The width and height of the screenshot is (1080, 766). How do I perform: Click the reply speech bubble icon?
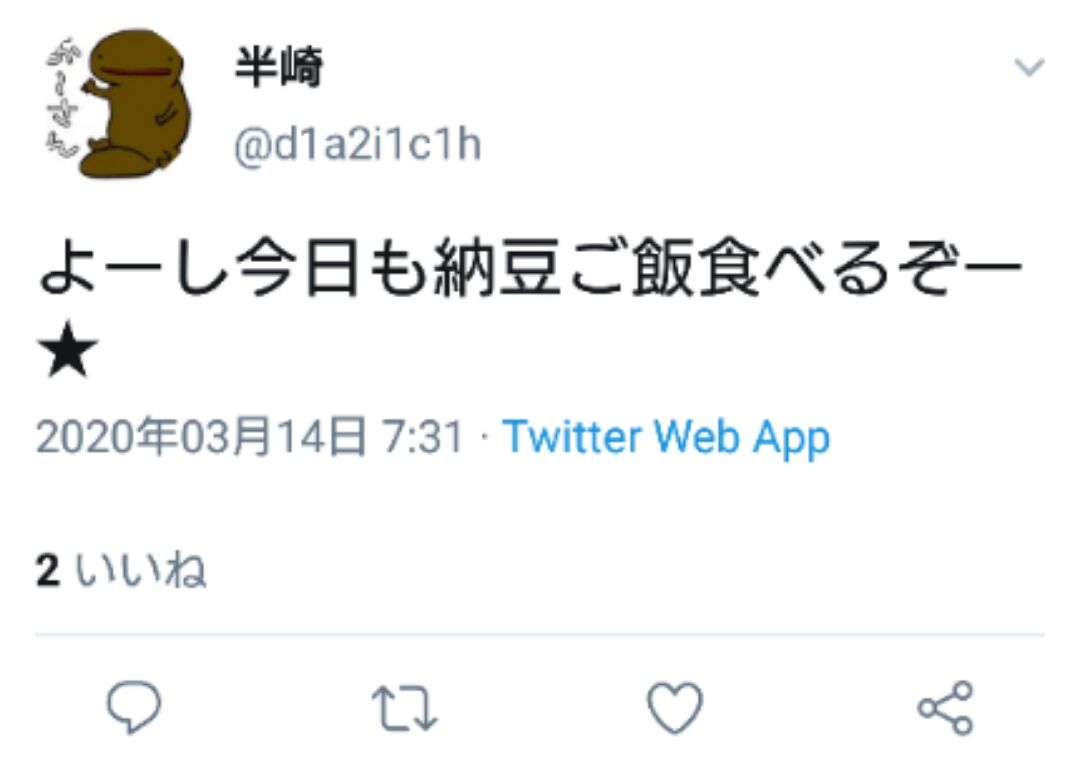(134, 707)
